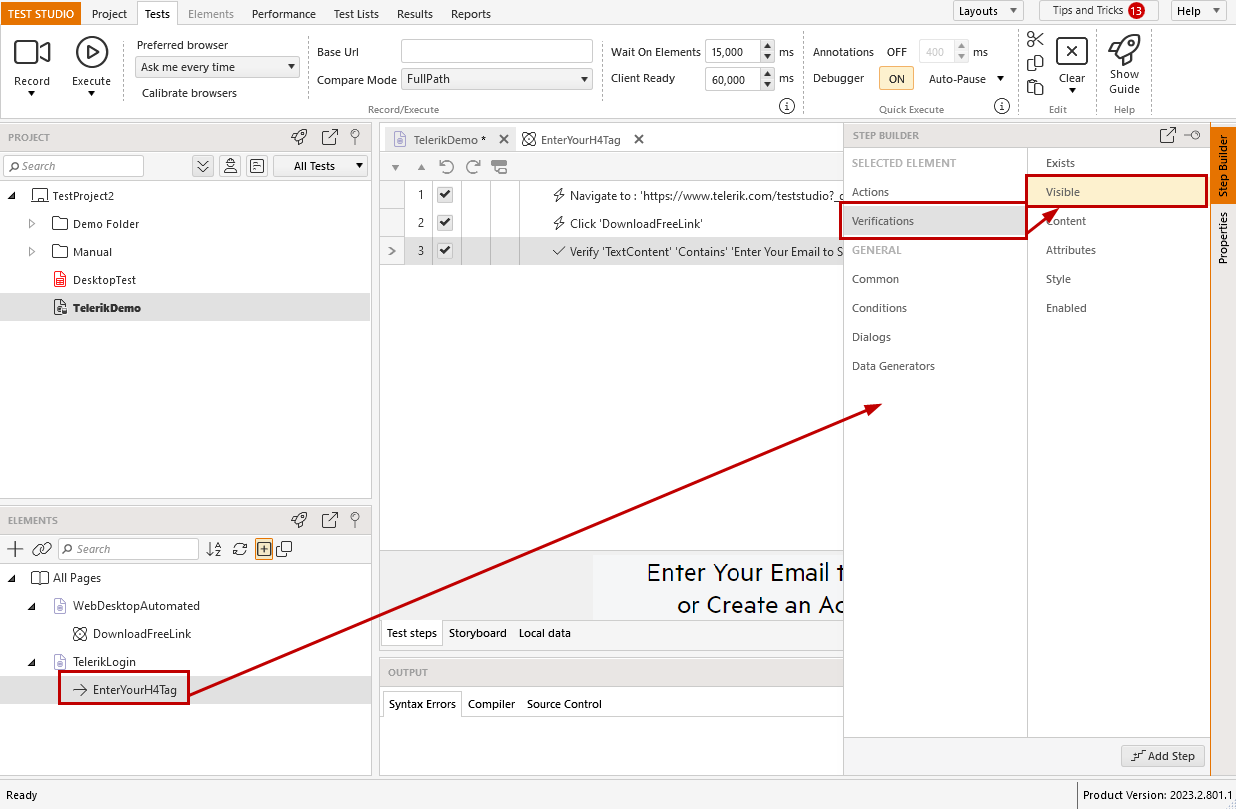Click Calibrate browsers button
1236x809 pixels.
(189, 93)
